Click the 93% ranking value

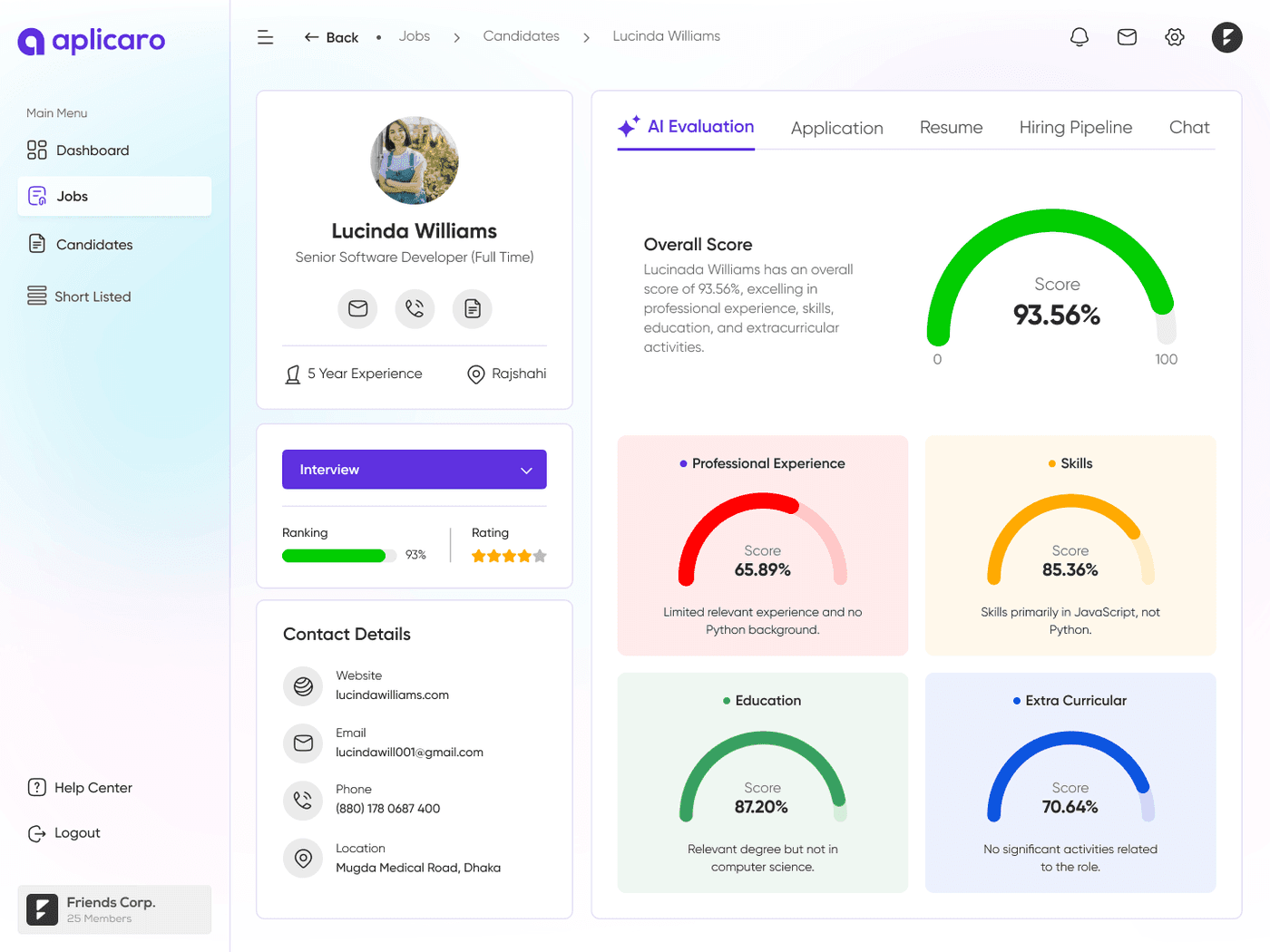point(415,555)
